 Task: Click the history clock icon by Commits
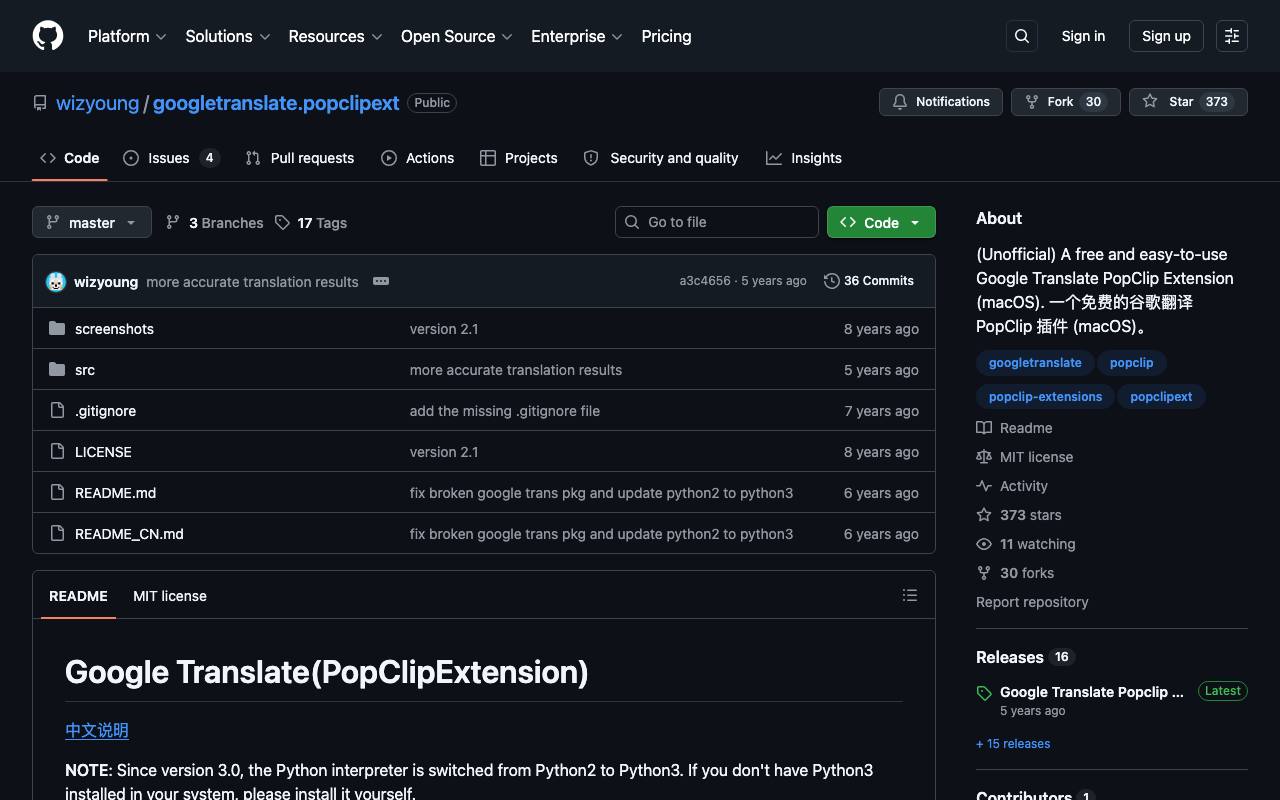[832, 281]
